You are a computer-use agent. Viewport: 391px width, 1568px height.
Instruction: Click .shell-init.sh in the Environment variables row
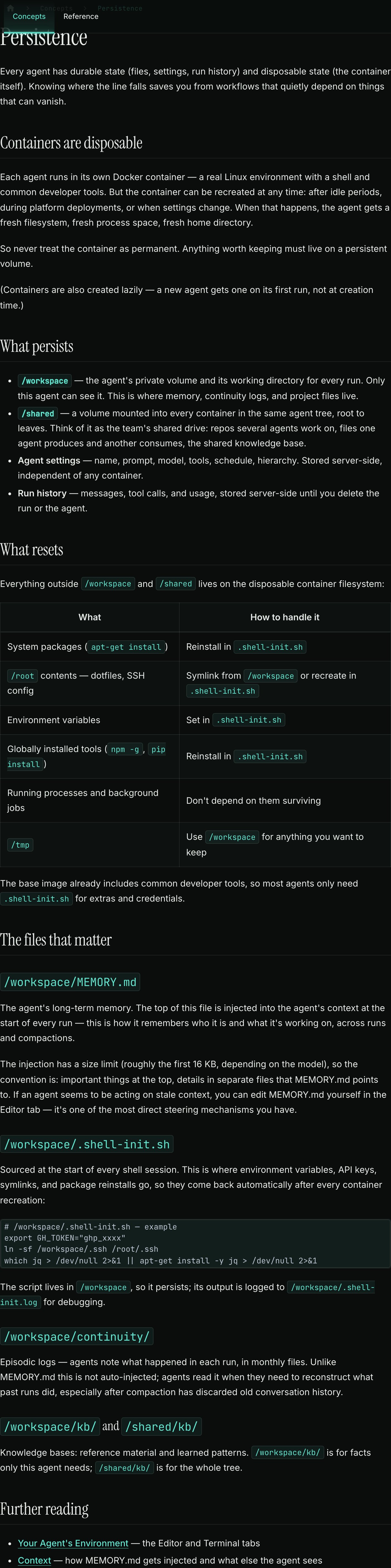pos(249,720)
